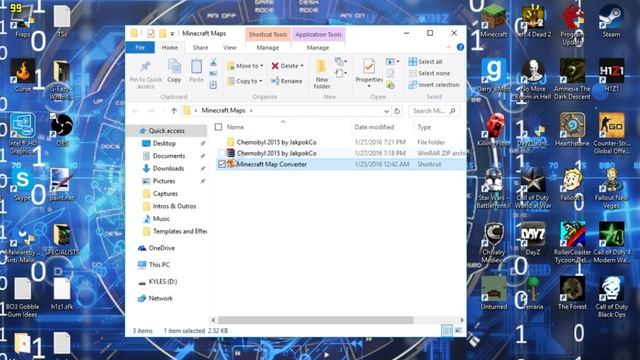The width and height of the screenshot is (640, 360).
Task: Click the horizontal scrollbar in file list
Action: [315, 320]
